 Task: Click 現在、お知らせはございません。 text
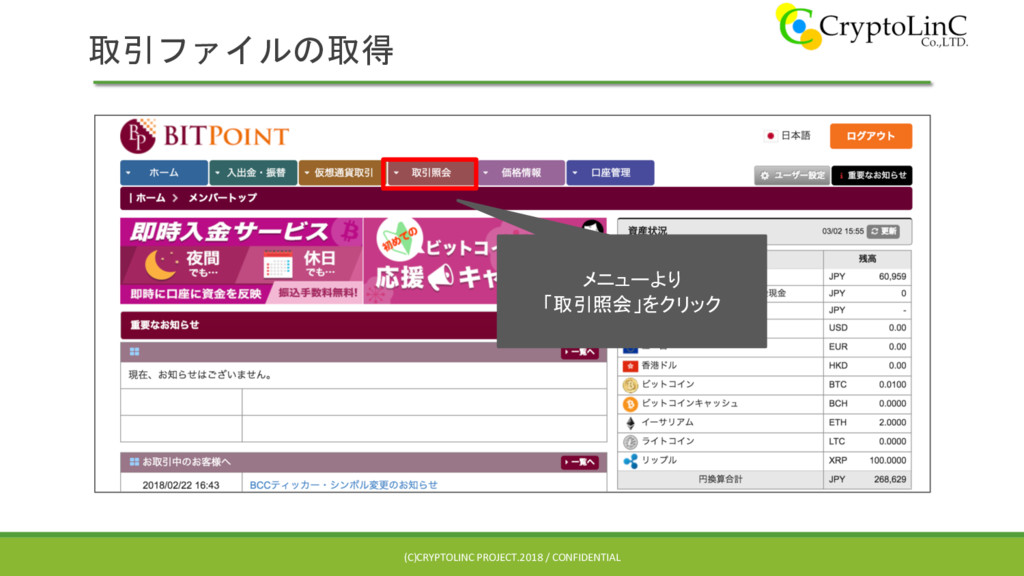point(200,375)
